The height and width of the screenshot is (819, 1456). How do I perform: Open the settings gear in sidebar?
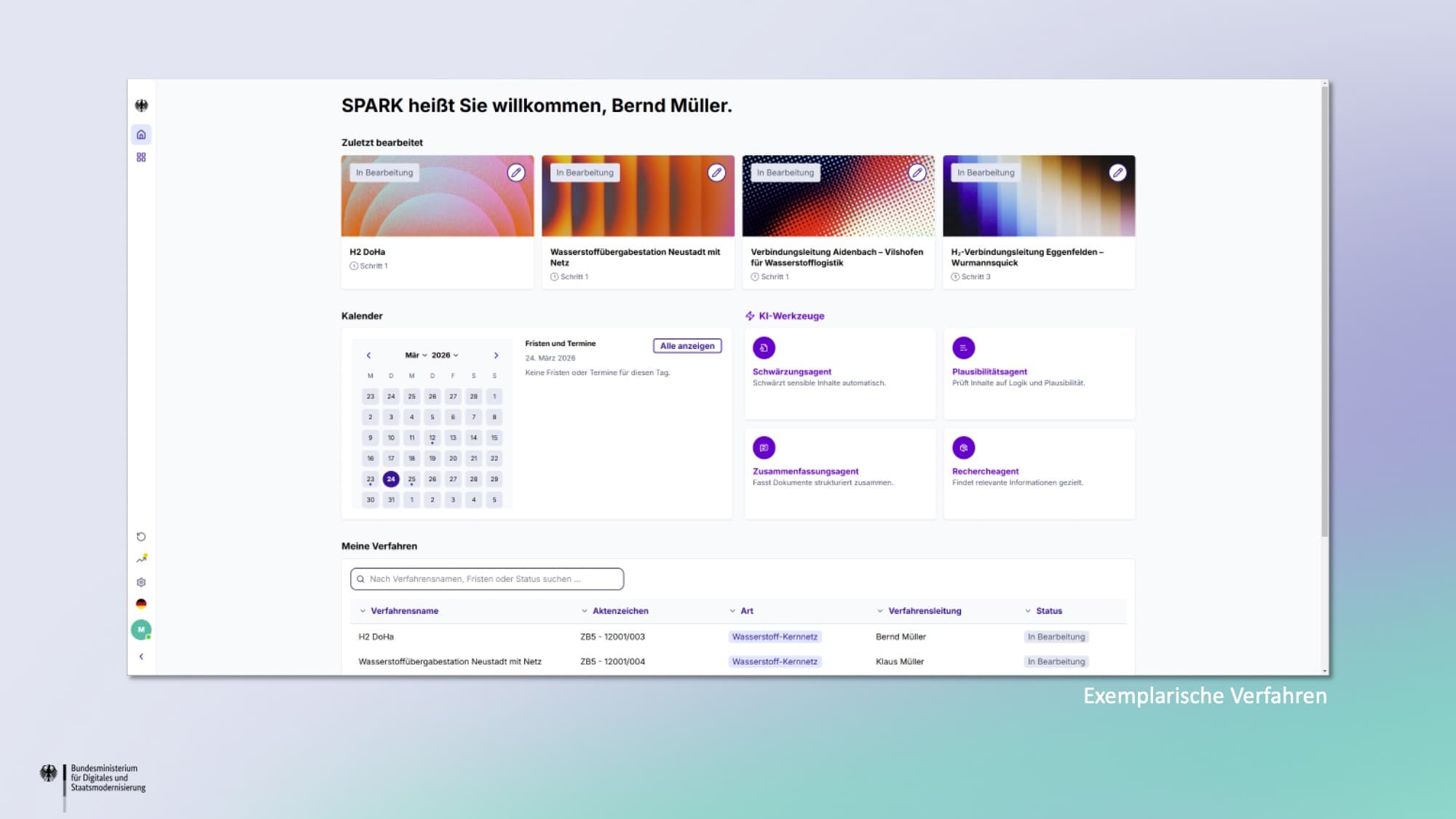click(141, 582)
